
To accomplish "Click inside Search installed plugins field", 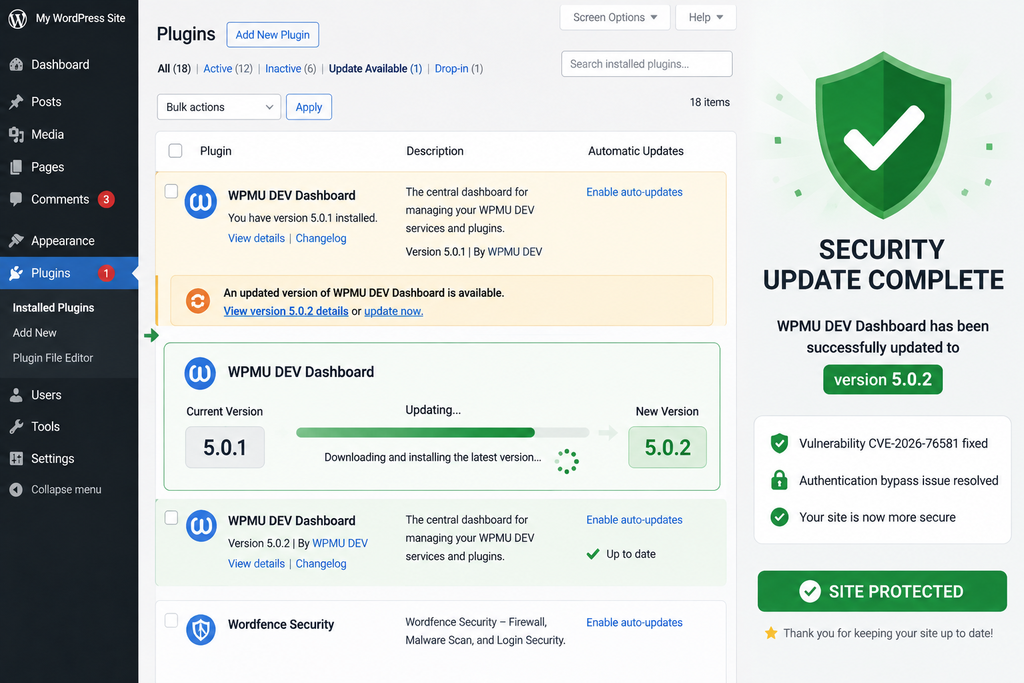I will [647, 64].
